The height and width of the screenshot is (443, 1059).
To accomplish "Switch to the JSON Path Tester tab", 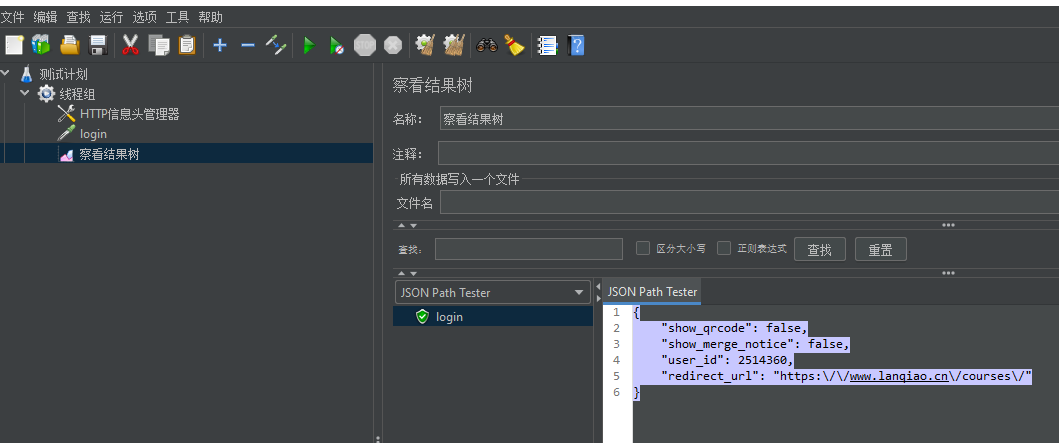I will pos(652,292).
